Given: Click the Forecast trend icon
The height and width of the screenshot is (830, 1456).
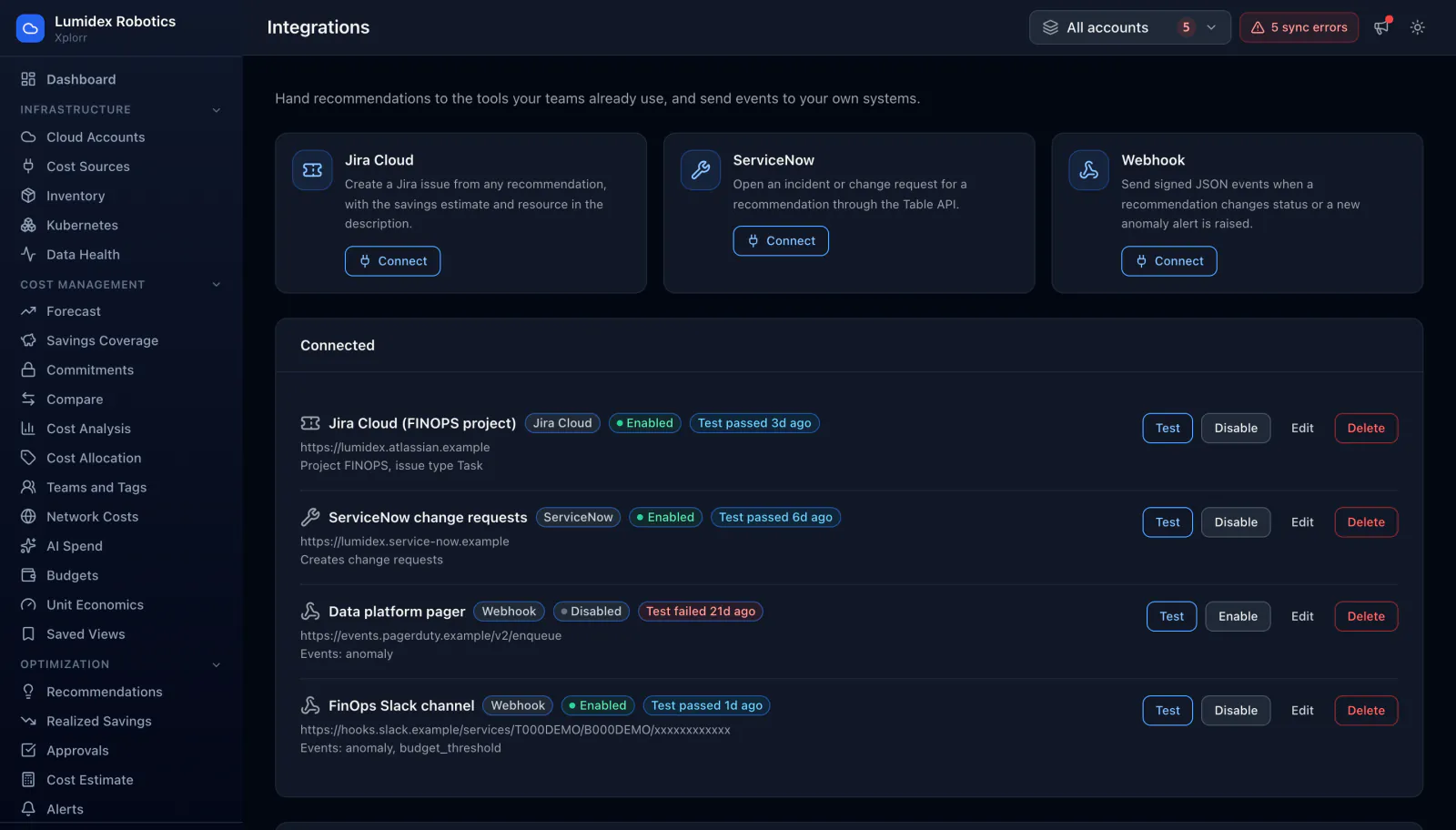Looking at the screenshot, I should click(28, 311).
